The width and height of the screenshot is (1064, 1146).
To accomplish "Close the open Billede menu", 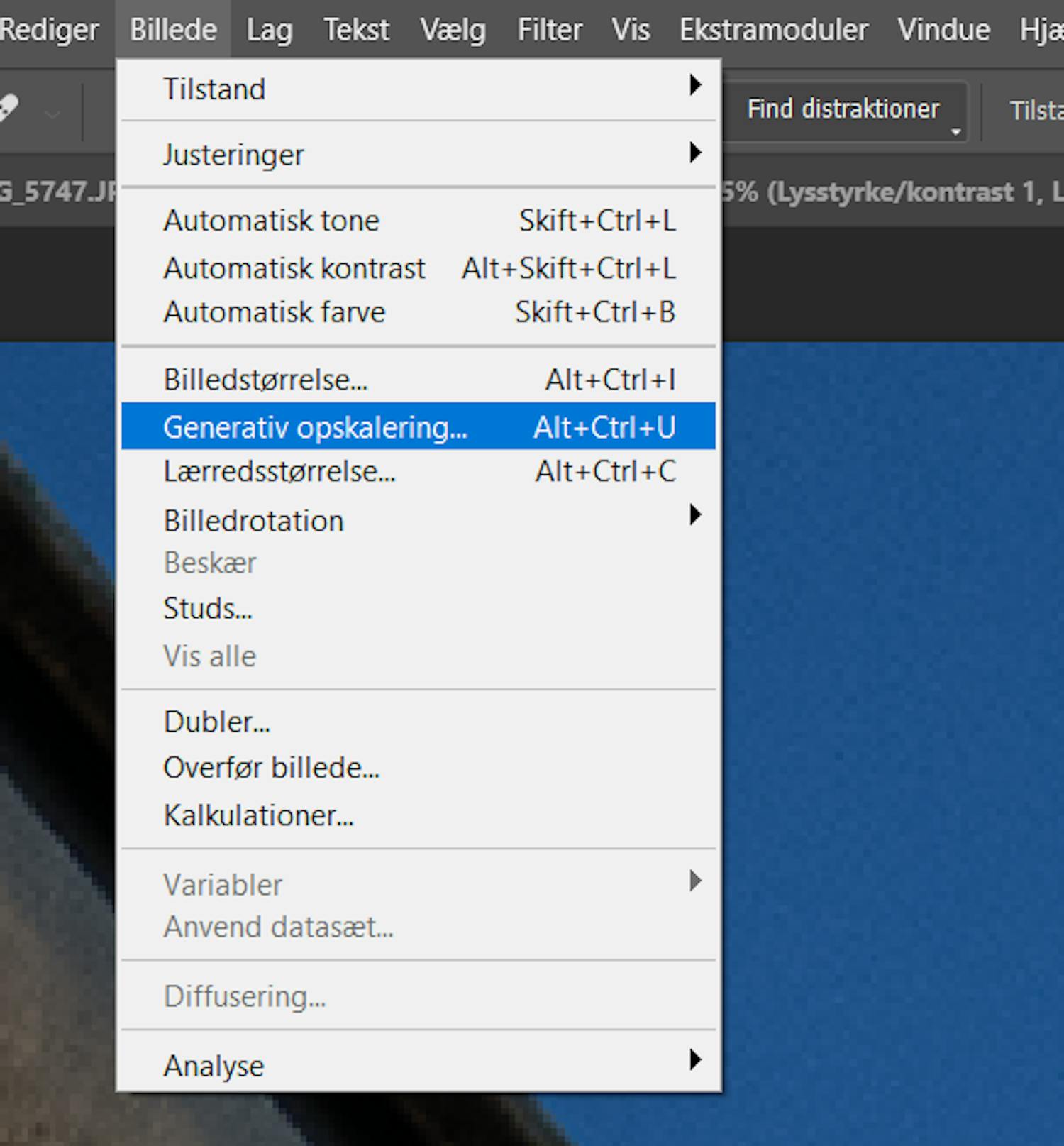I will coord(173,30).
